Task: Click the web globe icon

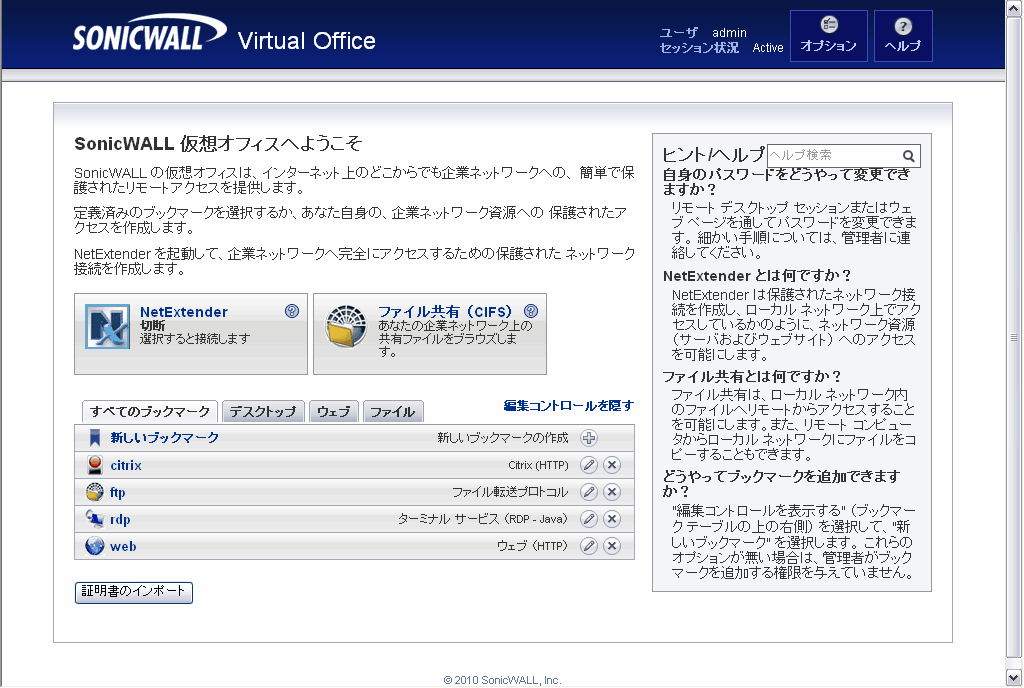Action: pyautogui.click(x=95, y=546)
